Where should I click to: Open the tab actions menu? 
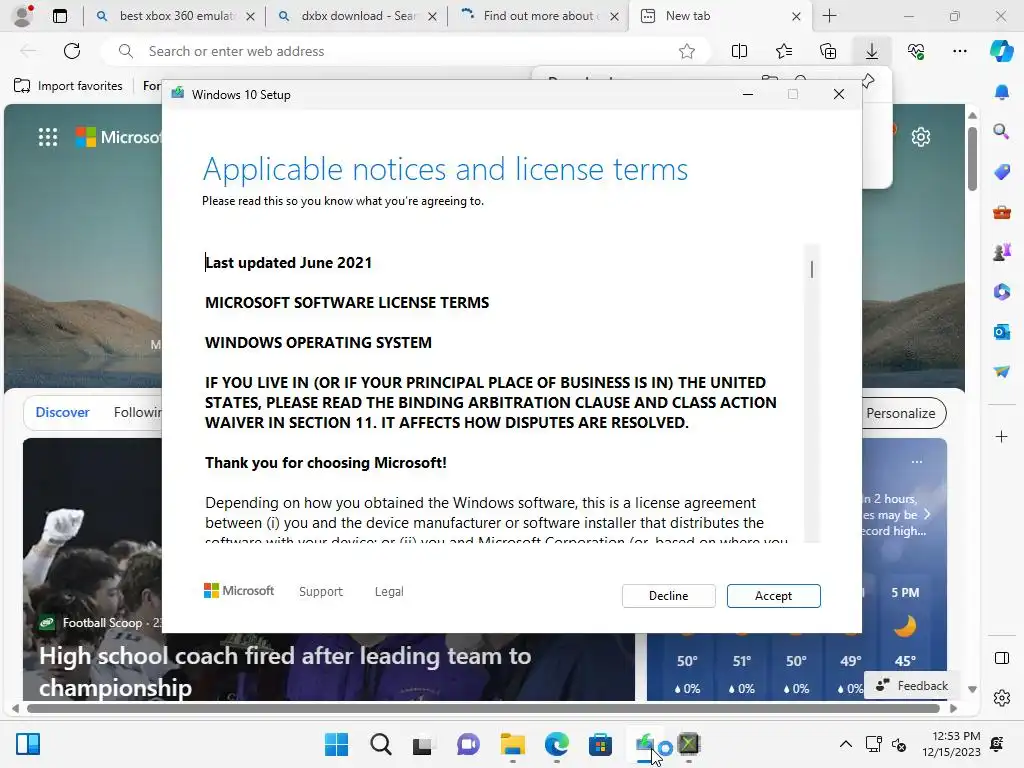click(x=60, y=16)
